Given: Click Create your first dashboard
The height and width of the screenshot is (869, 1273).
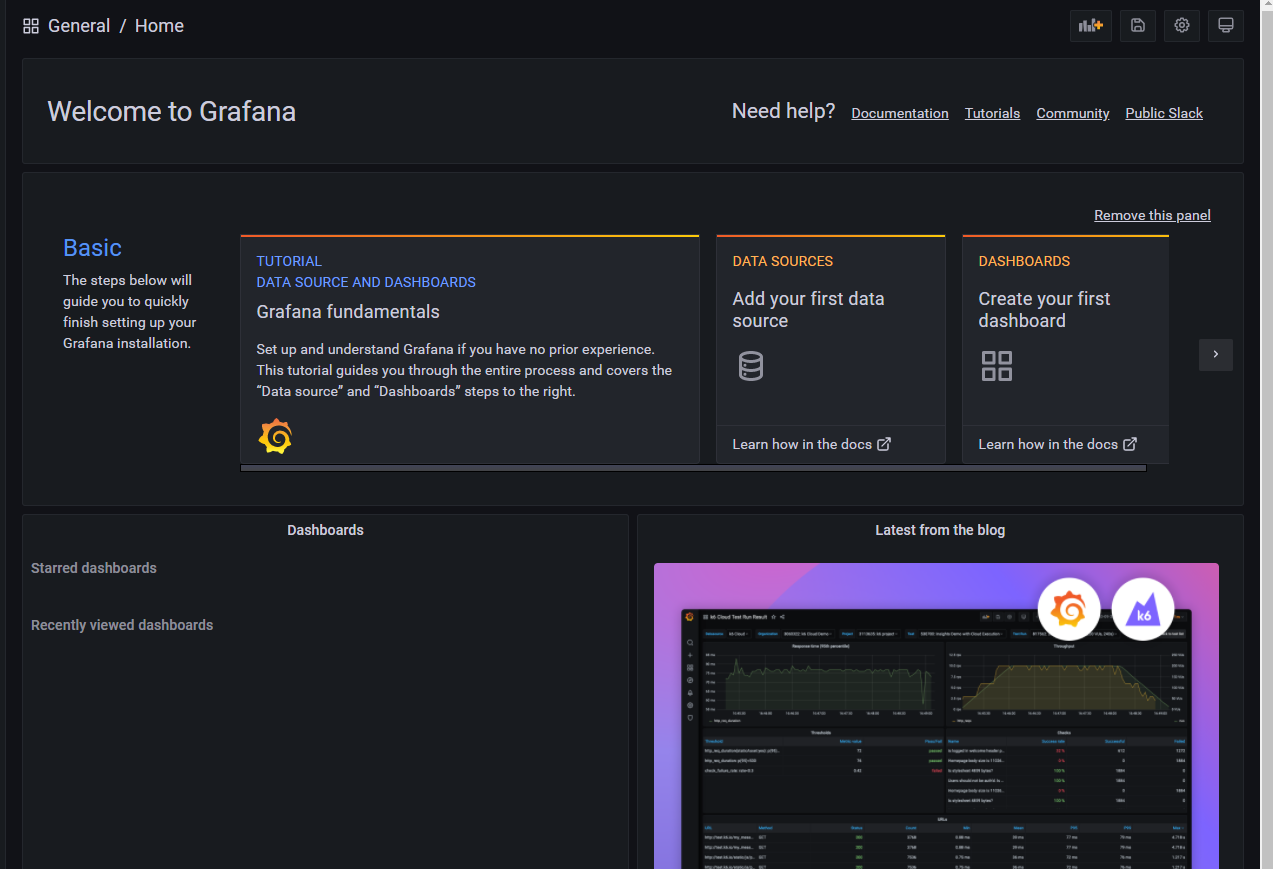Looking at the screenshot, I should 1044,310.
